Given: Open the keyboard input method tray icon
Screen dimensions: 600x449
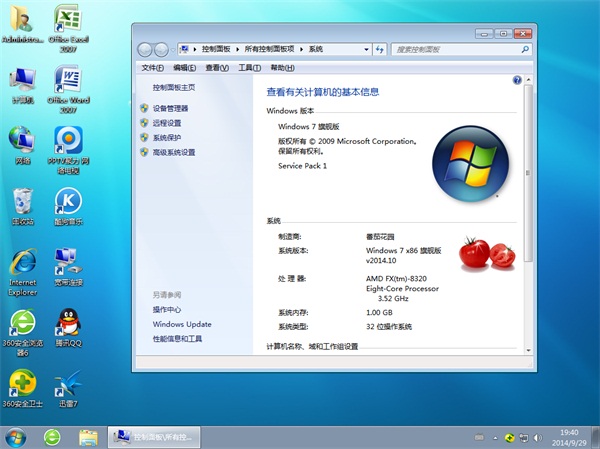Looking at the screenshot, I should click(479, 437).
